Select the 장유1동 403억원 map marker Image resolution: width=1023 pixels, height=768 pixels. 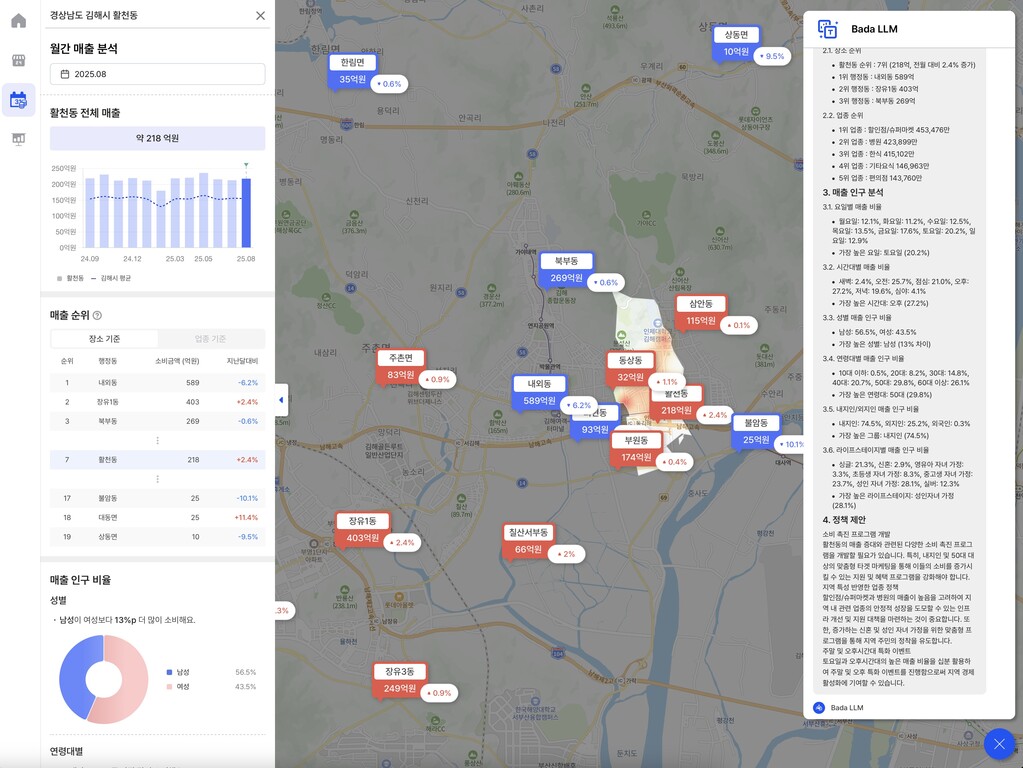(362, 530)
